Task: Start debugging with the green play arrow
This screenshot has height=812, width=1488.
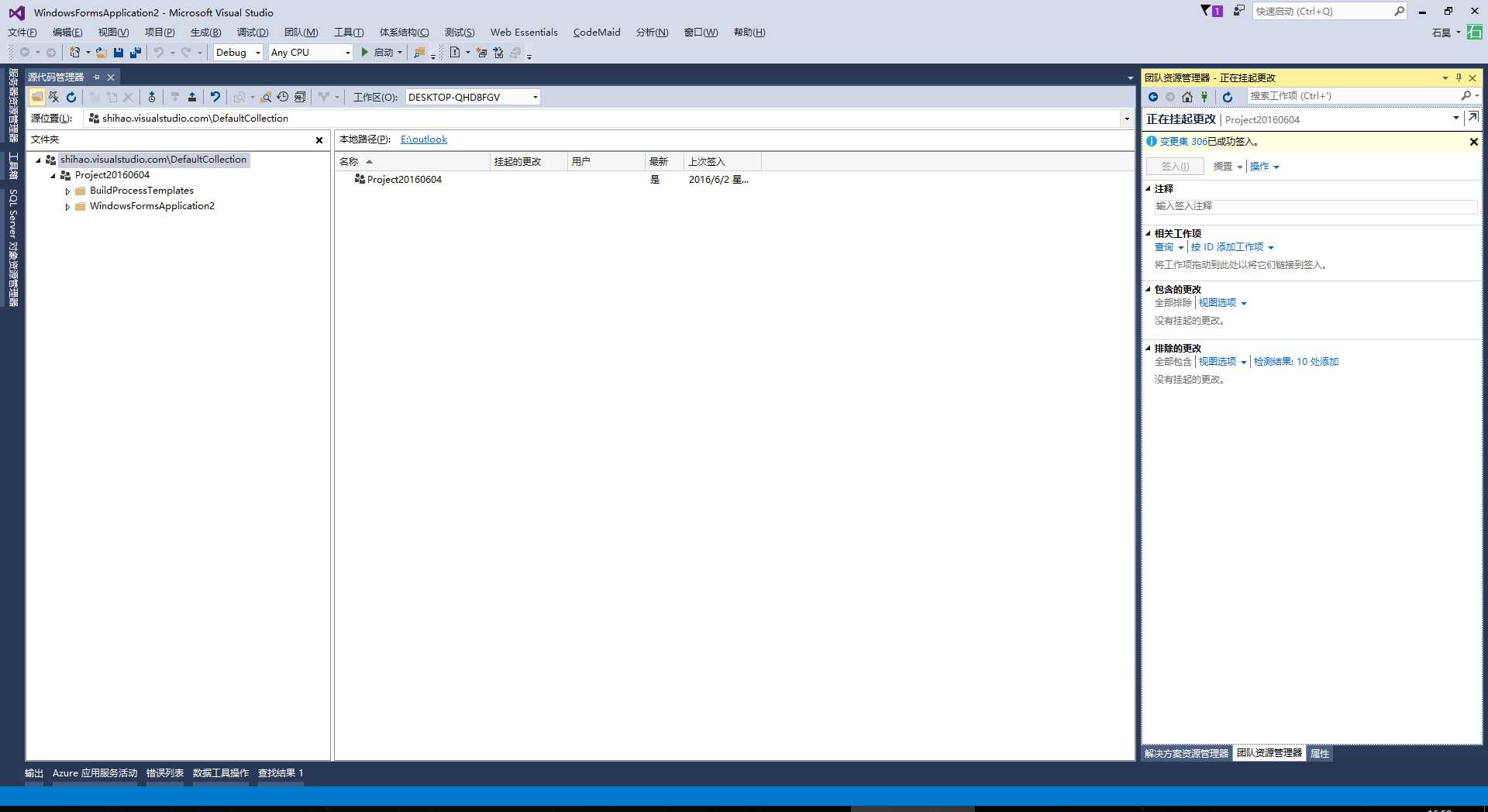Action: click(x=365, y=52)
